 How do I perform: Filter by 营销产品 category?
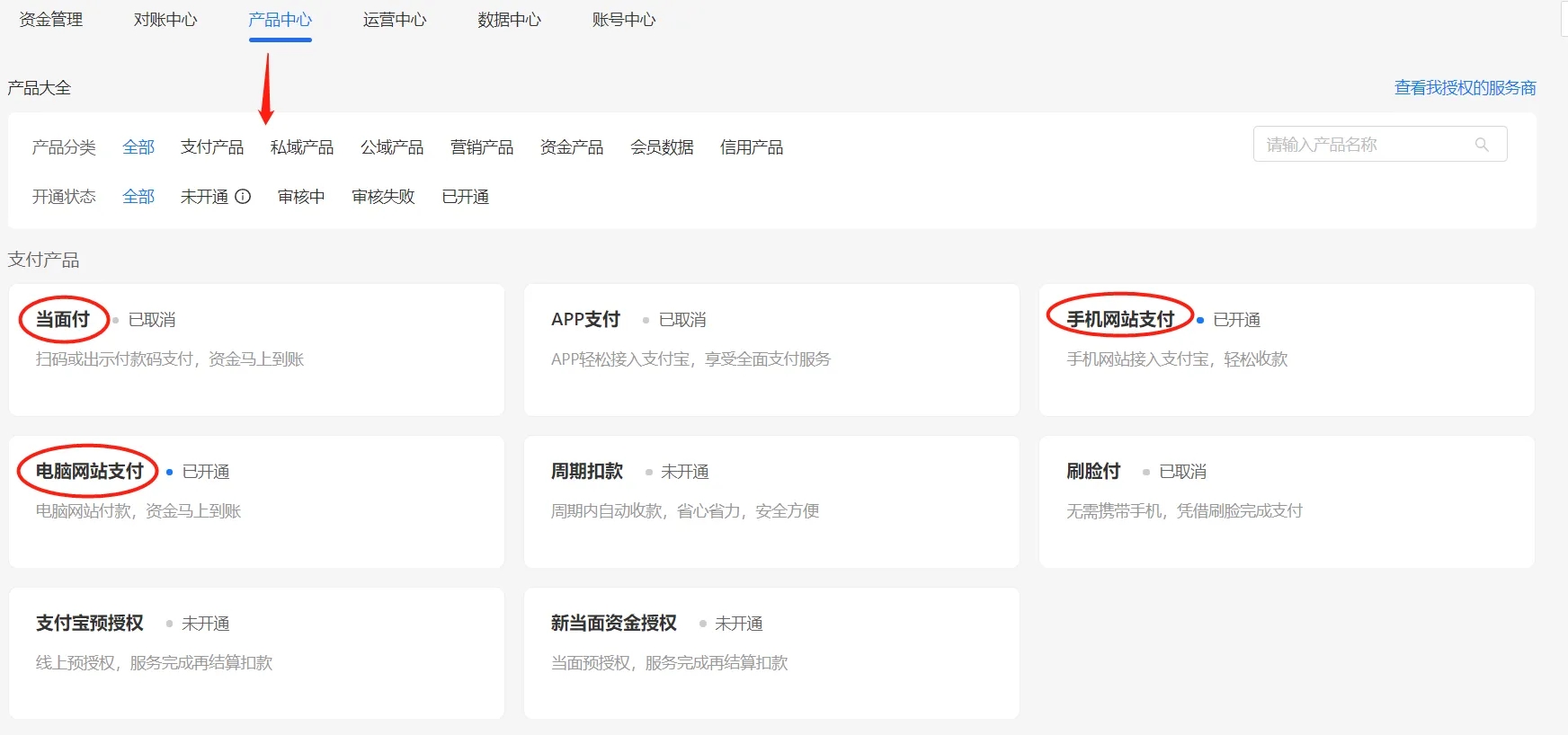tap(482, 146)
